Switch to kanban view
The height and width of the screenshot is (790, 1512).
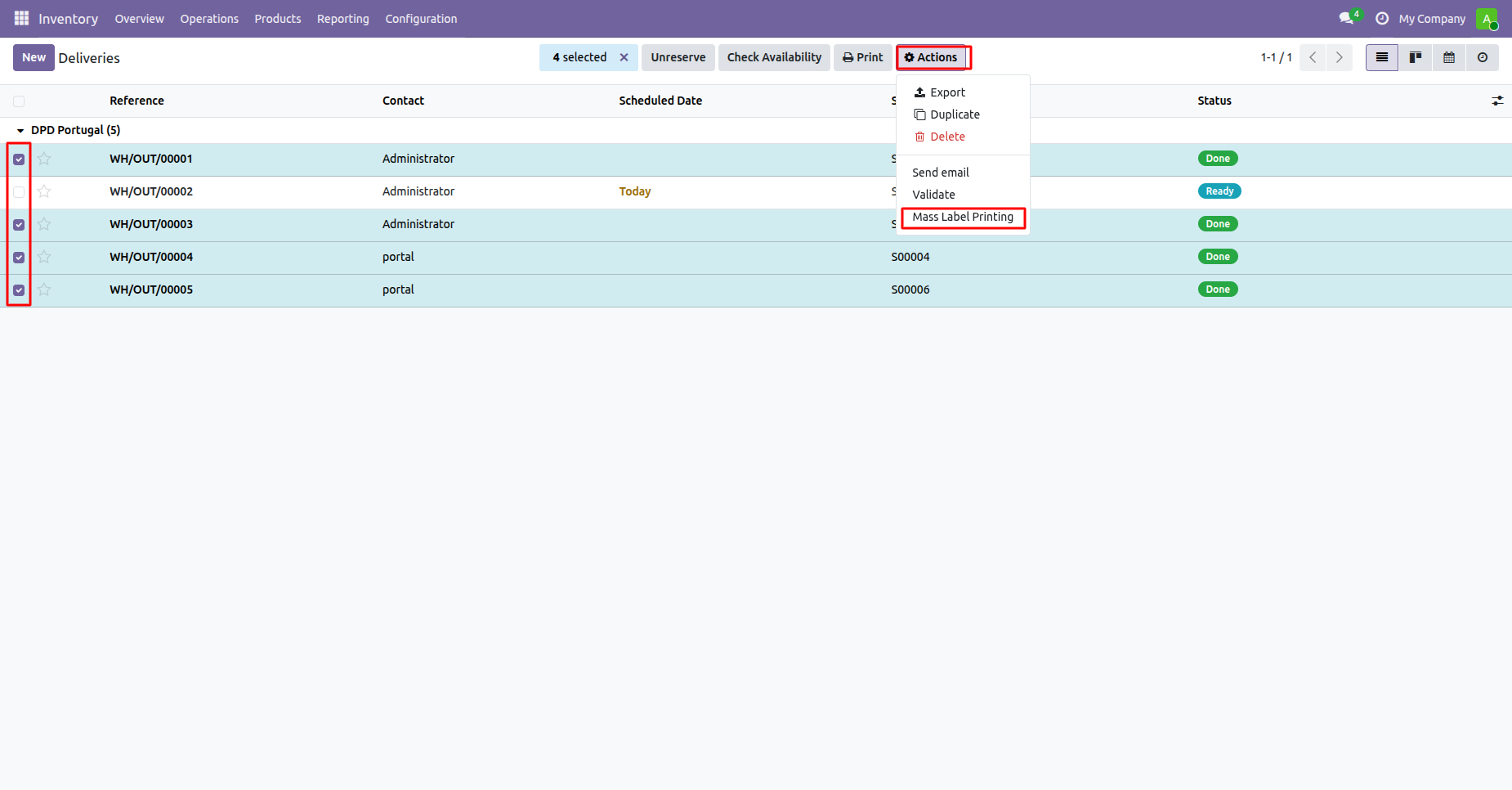(x=1416, y=57)
